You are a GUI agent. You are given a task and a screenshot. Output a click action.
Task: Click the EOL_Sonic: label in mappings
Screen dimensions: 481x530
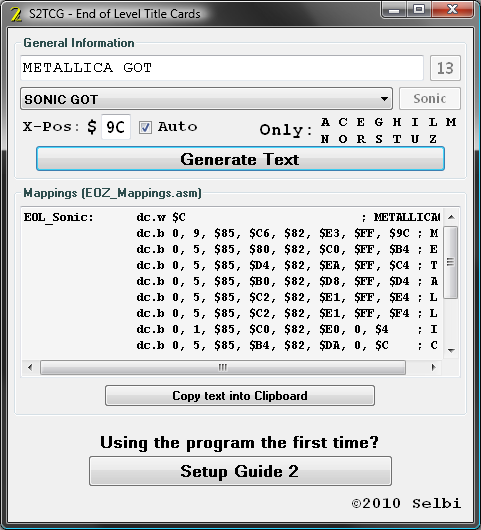[x=58, y=217]
